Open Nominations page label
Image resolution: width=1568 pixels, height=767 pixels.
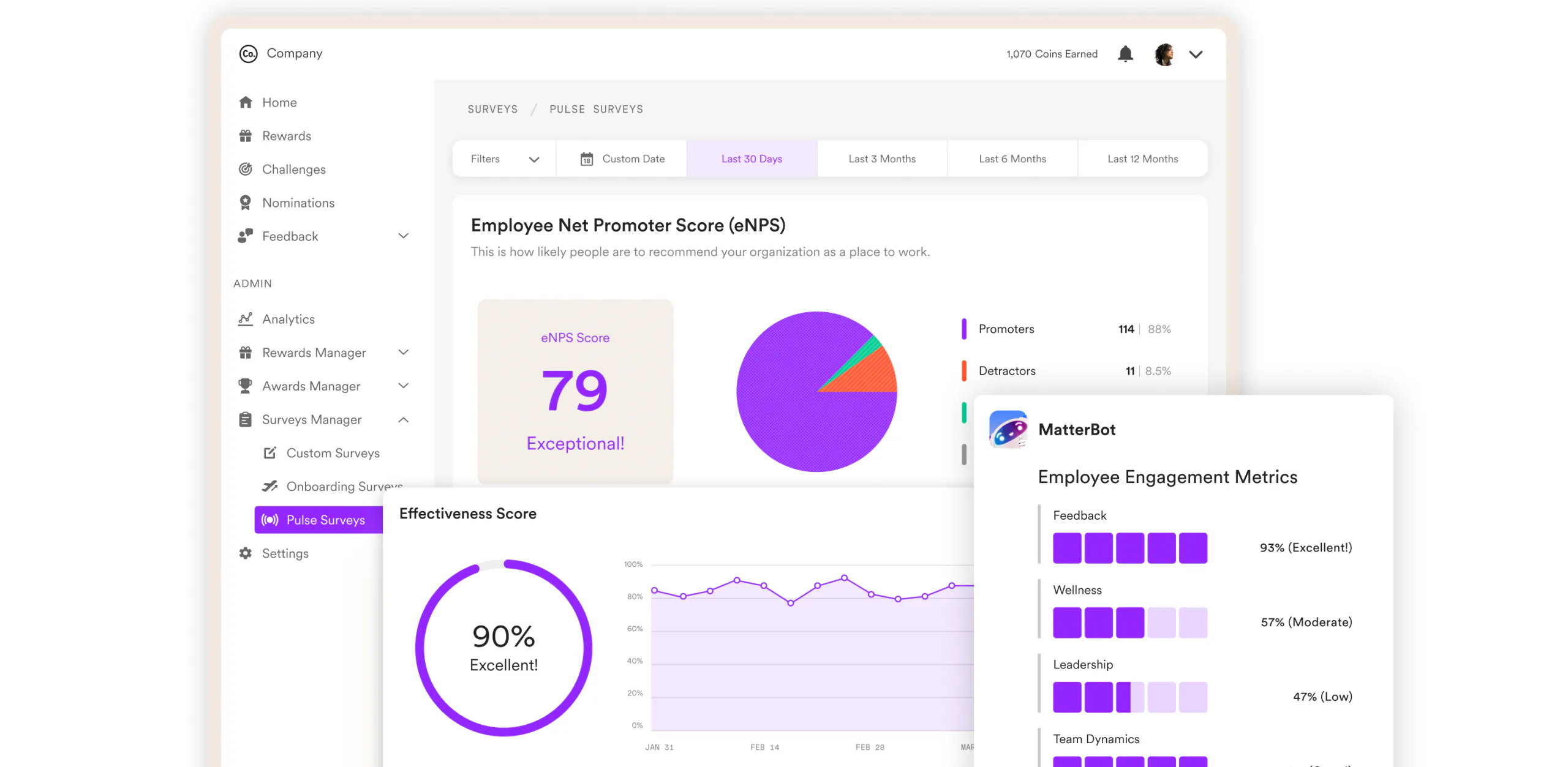tap(298, 203)
